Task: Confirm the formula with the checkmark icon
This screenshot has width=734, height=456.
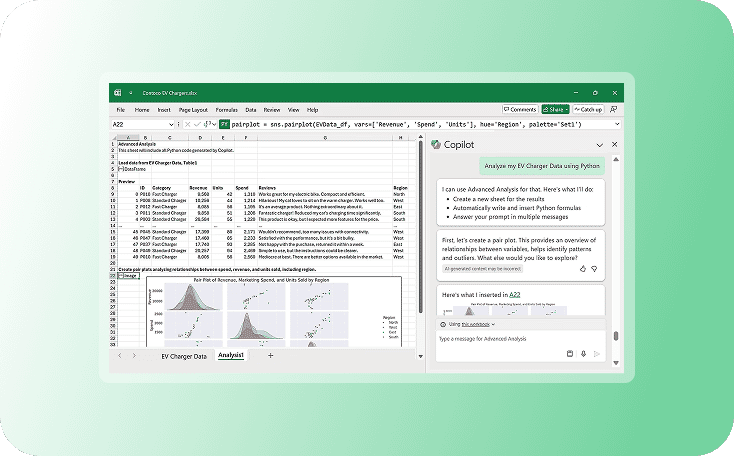Action: 197,124
